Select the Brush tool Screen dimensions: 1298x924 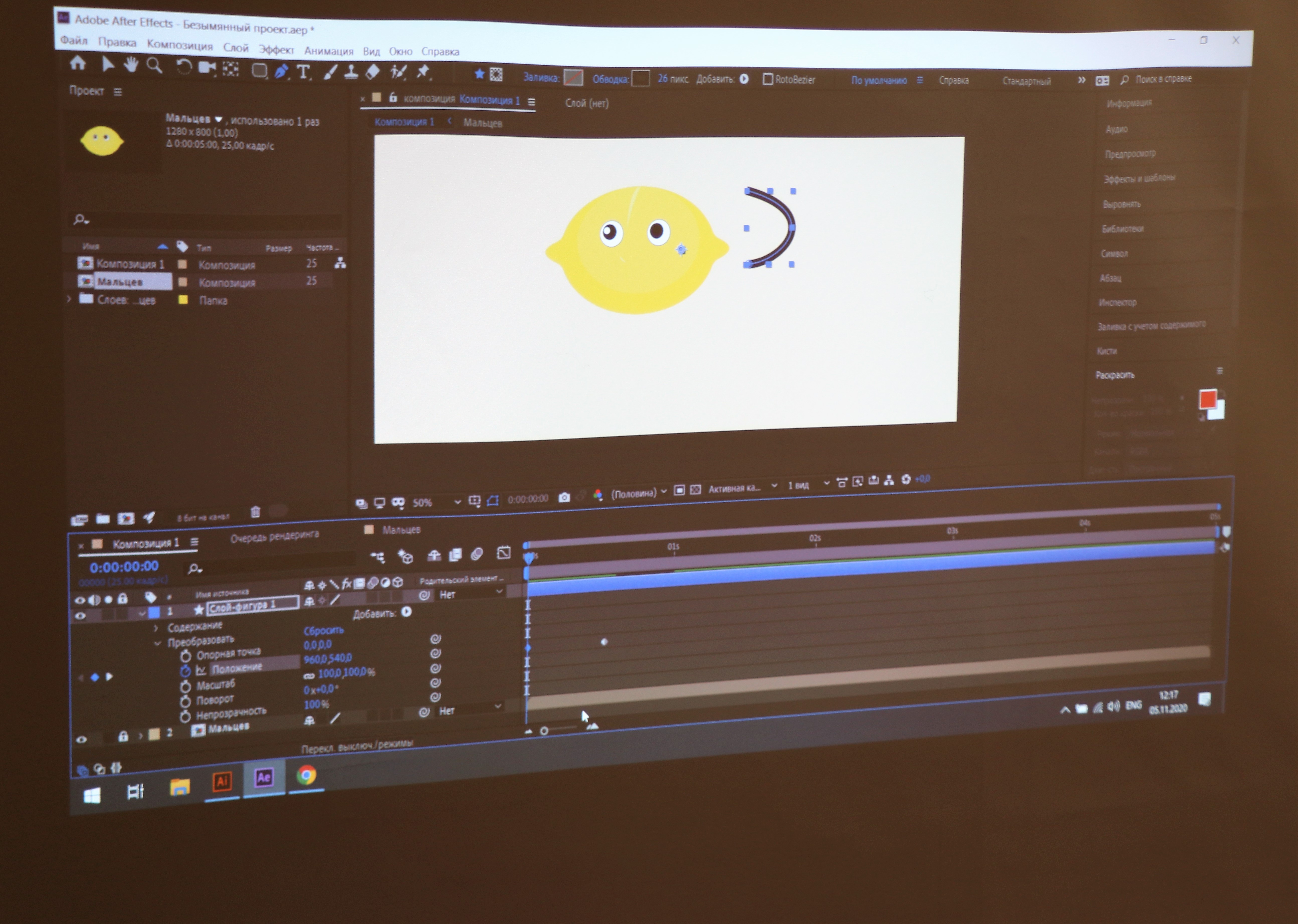click(x=331, y=72)
